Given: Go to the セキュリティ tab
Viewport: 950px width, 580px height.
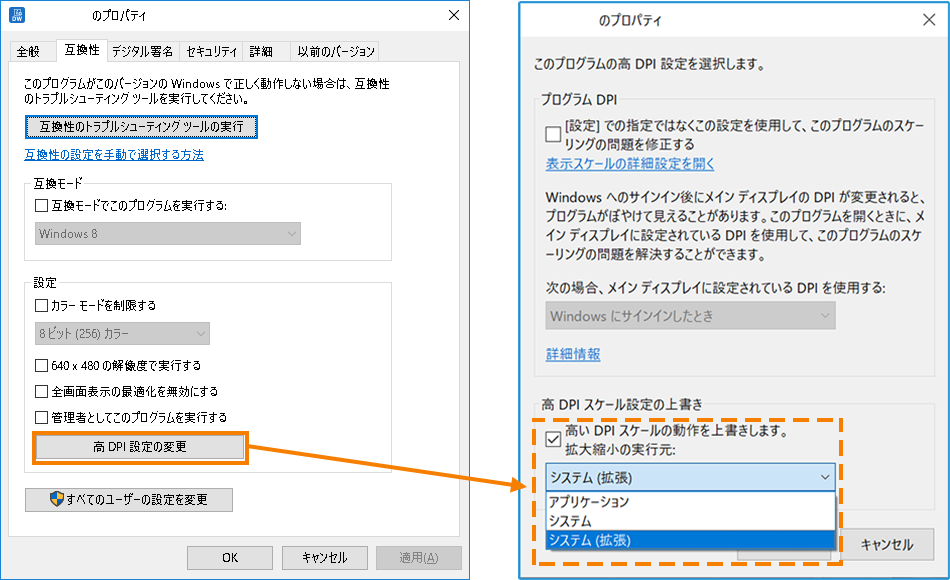Looking at the screenshot, I should 211,52.
